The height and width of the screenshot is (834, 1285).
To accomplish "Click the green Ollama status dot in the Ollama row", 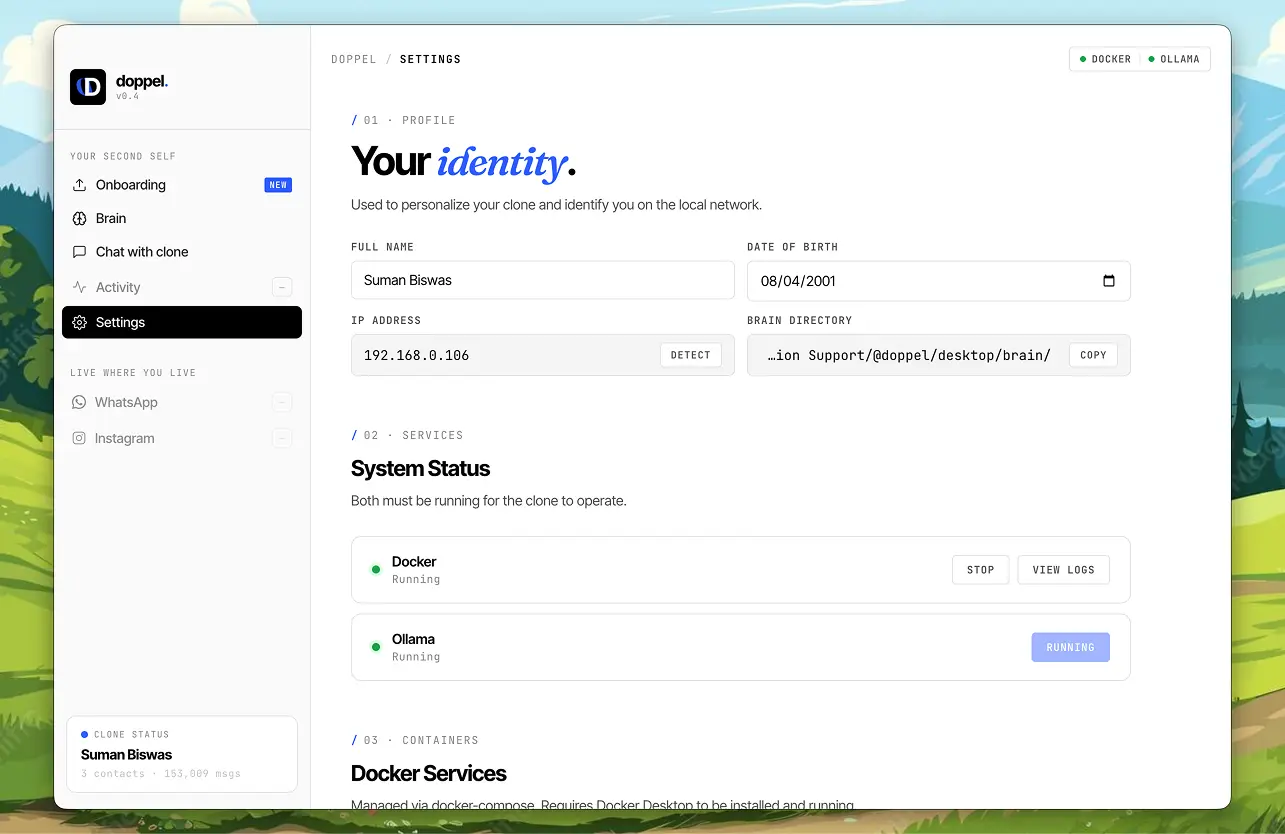I will pos(376,647).
